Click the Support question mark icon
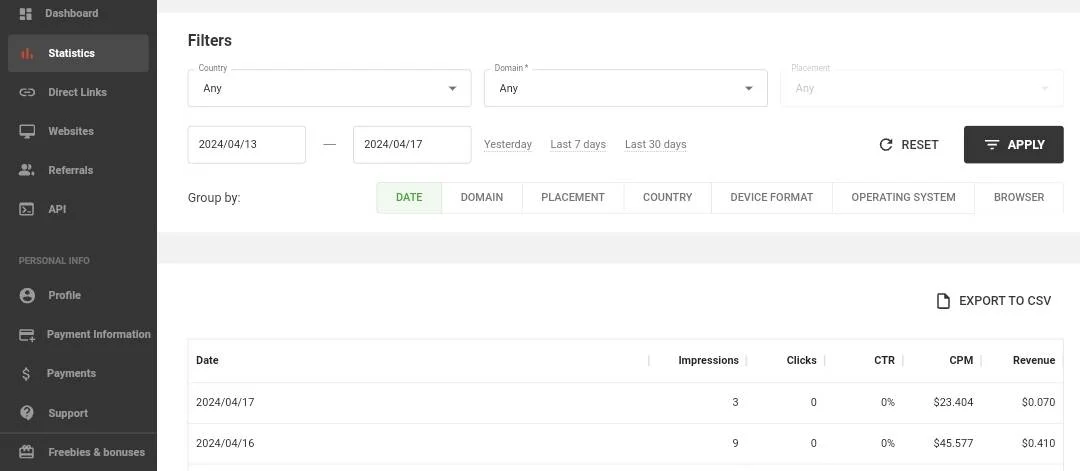The width and height of the screenshot is (1080, 471). click(x=27, y=413)
